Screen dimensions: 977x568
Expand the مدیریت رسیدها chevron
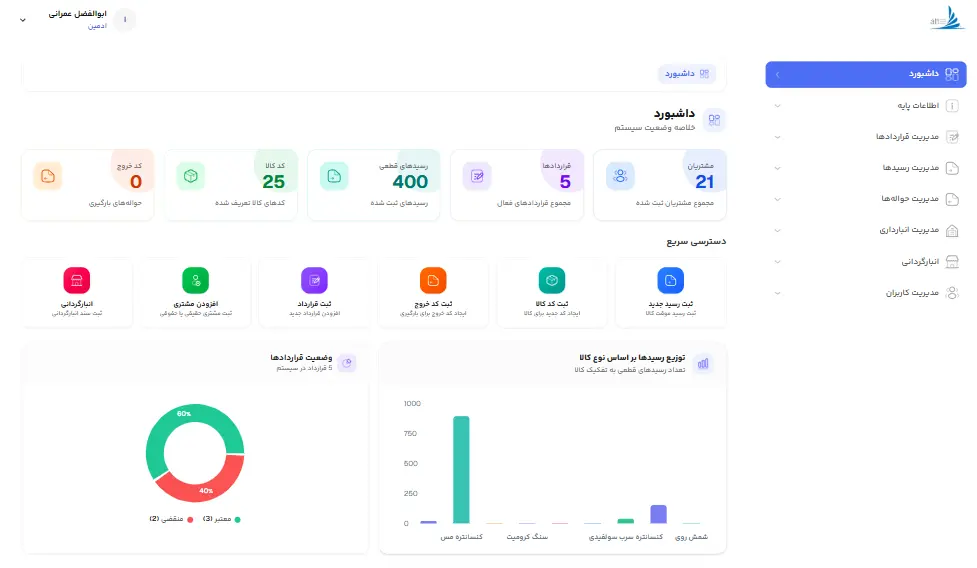click(x=778, y=168)
